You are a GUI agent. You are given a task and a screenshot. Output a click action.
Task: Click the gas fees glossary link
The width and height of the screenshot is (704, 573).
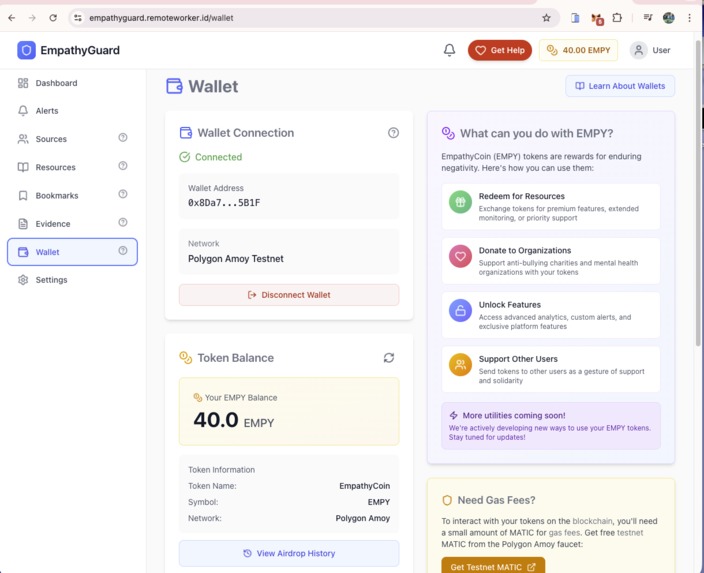pyautogui.click(x=564, y=533)
